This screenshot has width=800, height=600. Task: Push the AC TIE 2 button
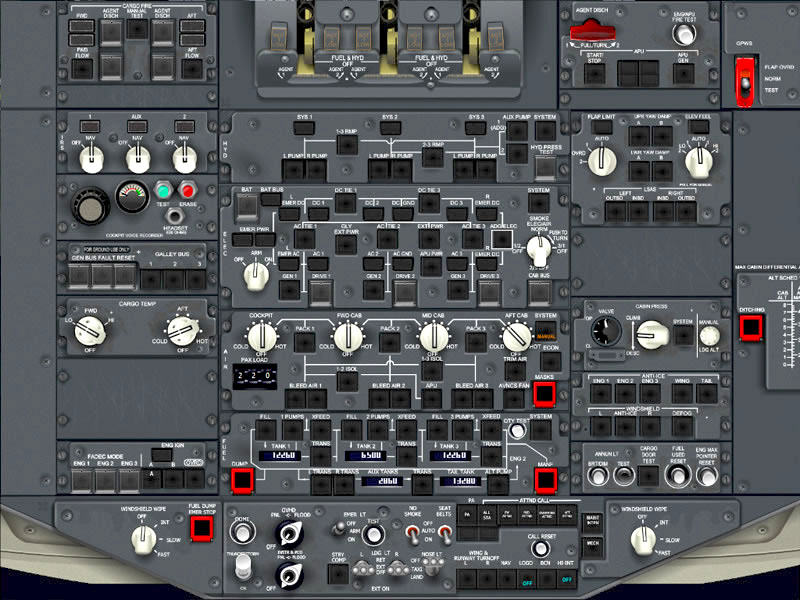click(387, 239)
